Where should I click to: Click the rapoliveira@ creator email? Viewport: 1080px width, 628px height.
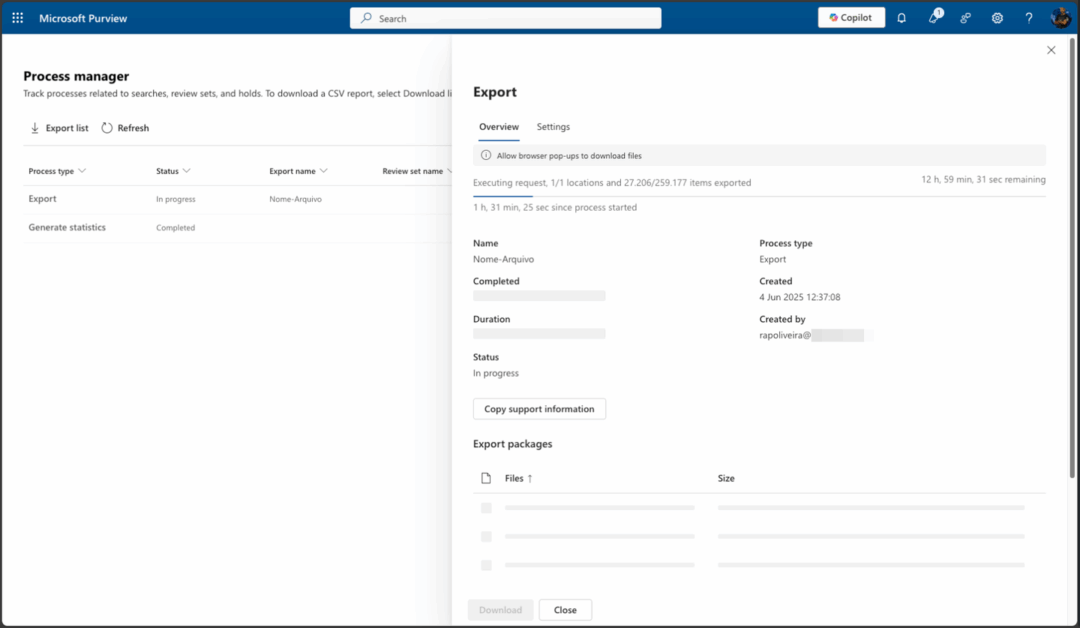pos(785,335)
